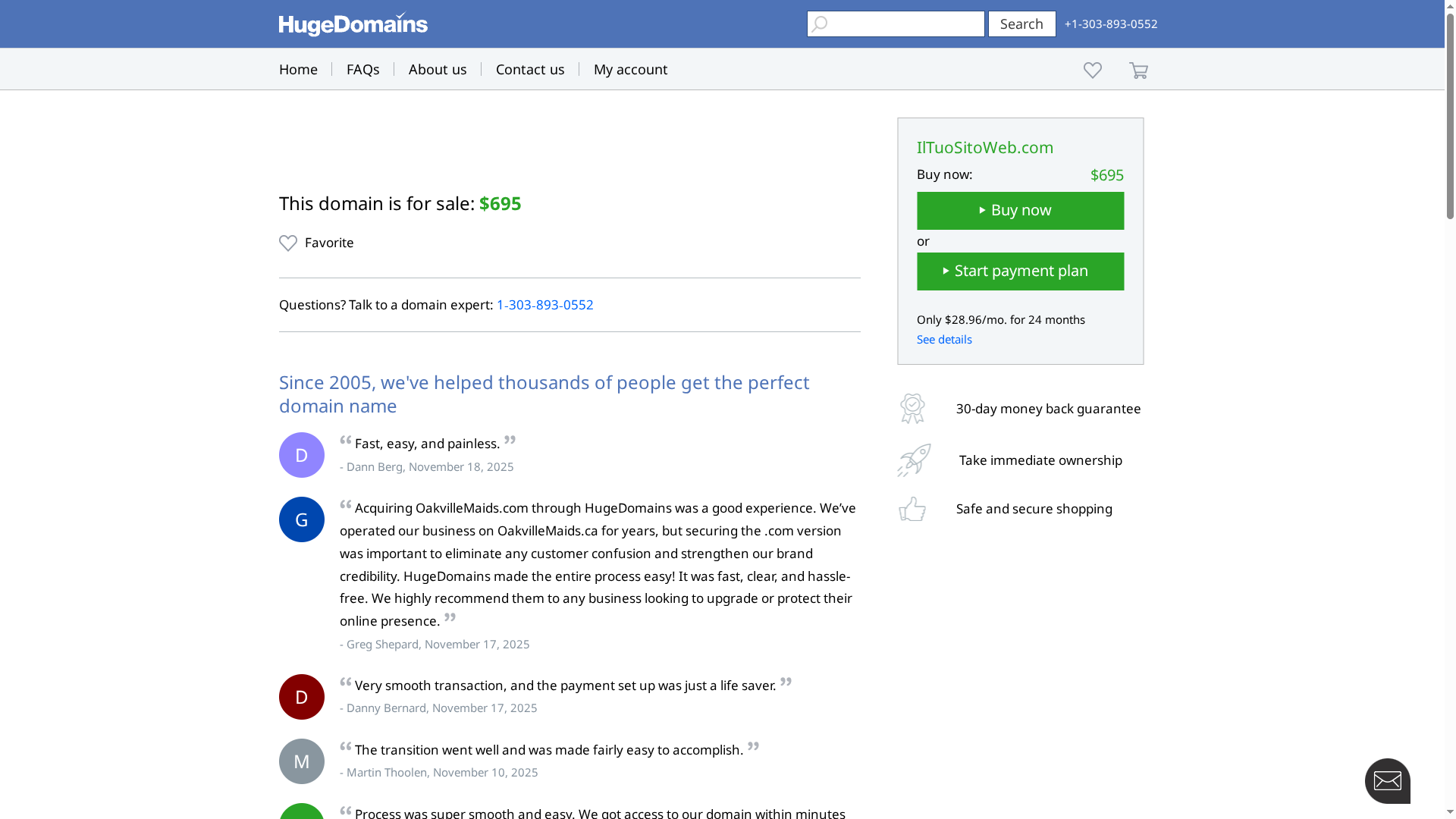The height and width of the screenshot is (819, 1456).
Task: Open the About us page
Action: tap(438, 69)
